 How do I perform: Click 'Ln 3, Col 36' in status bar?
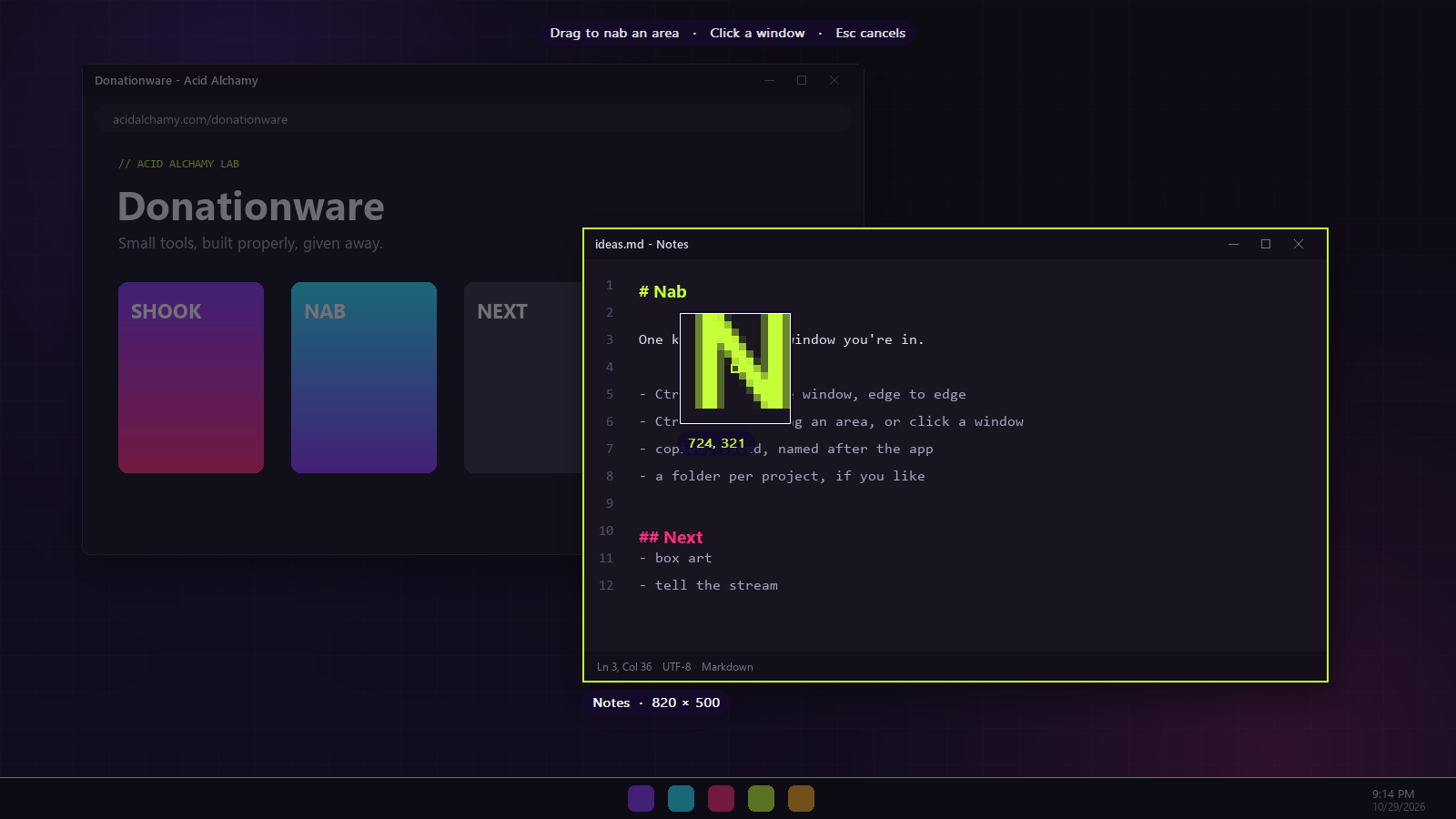(x=624, y=667)
